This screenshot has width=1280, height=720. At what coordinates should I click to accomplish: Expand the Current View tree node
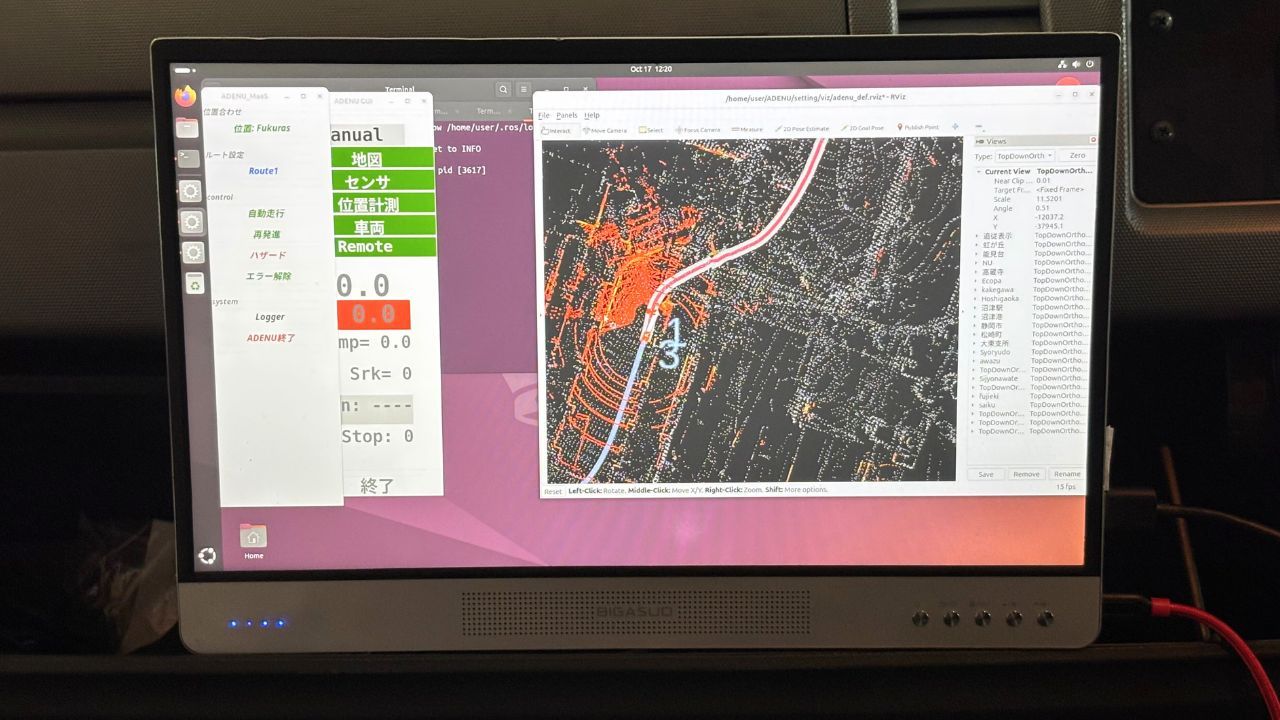coord(978,172)
